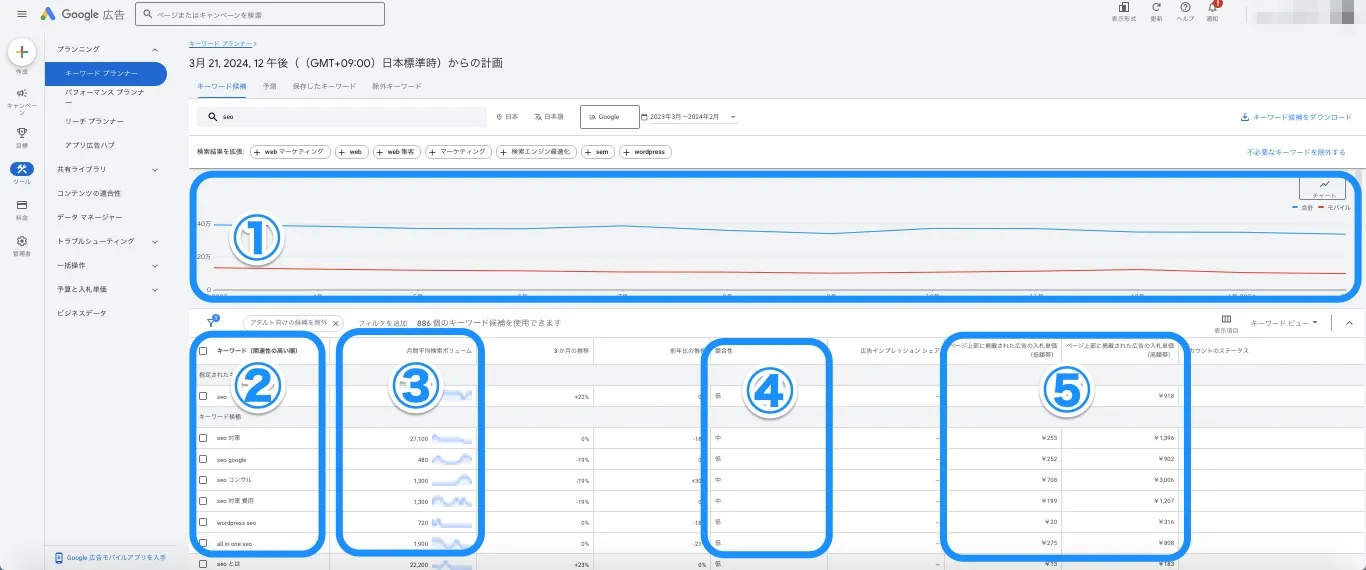Click the 表示形式 appearance icon
This screenshot has width=1366, height=570.
pyautogui.click(x=1124, y=8)
